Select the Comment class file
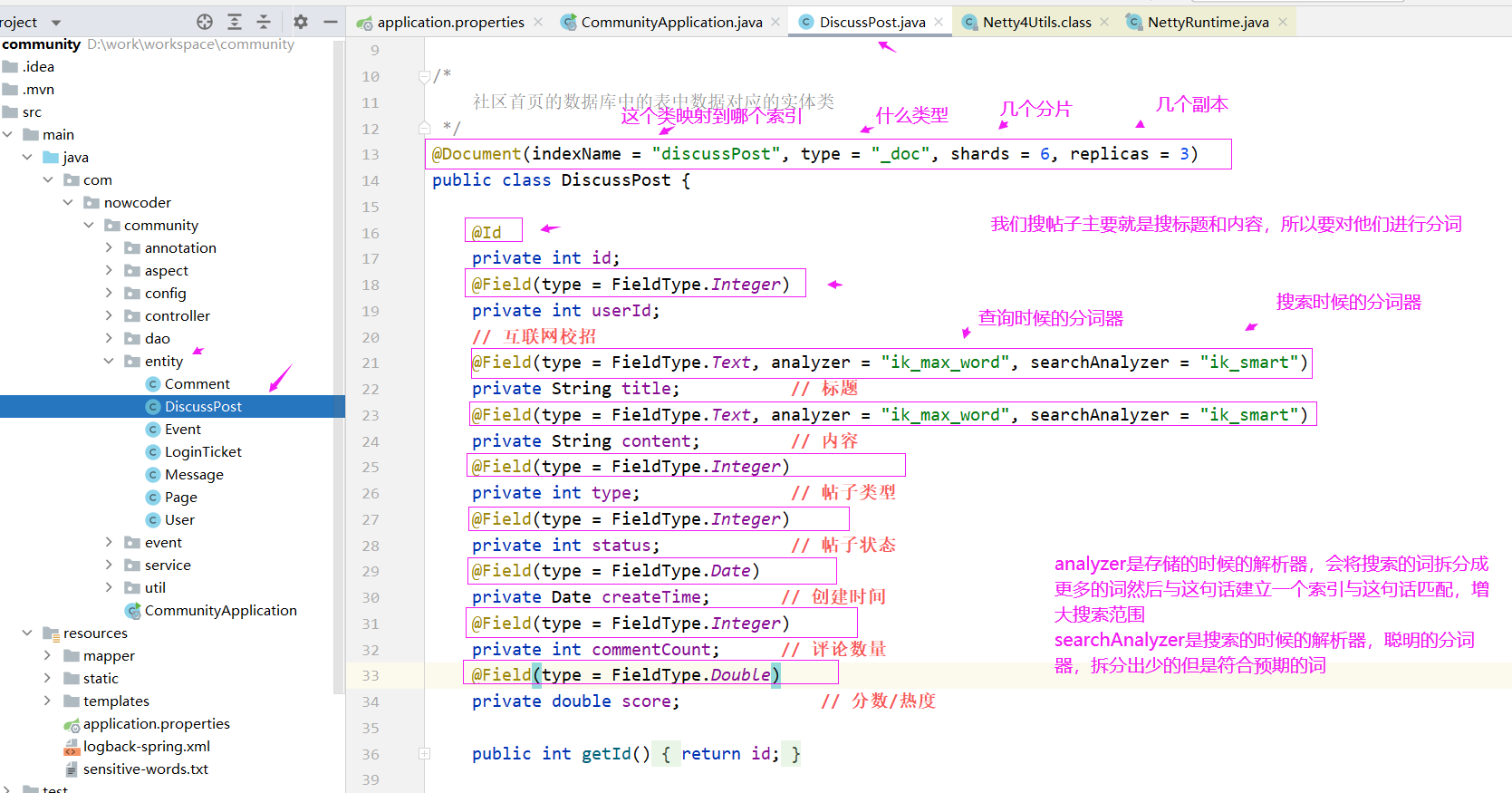 click(188, 383)
